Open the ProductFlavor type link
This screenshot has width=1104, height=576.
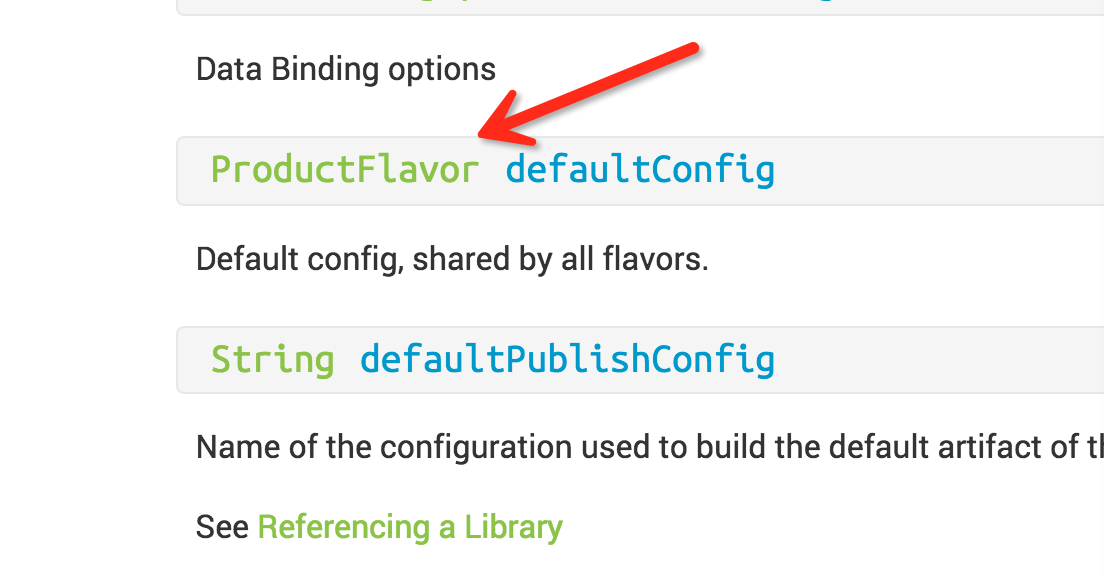(x=345, y=170)
